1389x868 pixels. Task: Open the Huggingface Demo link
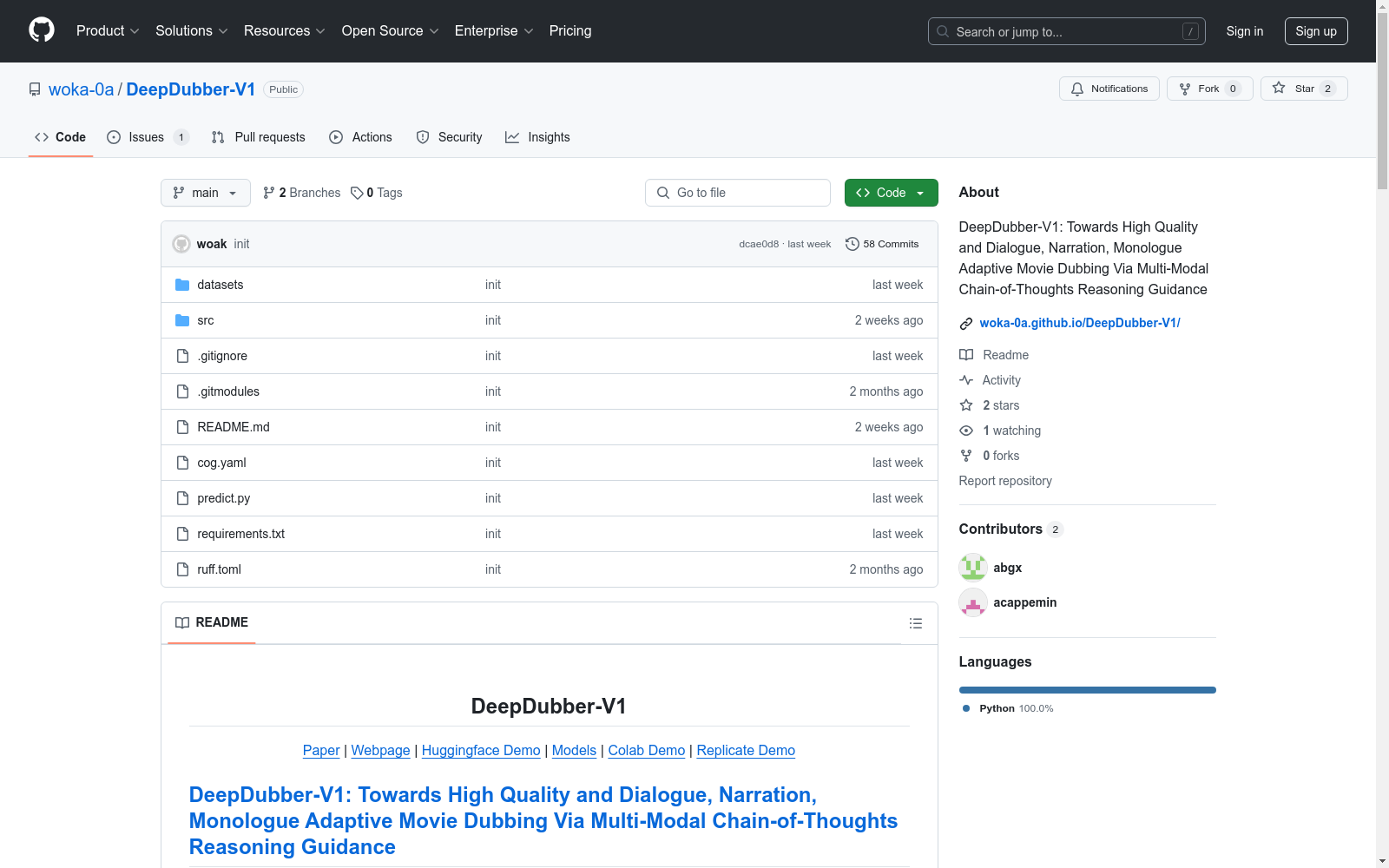[481, 750]
